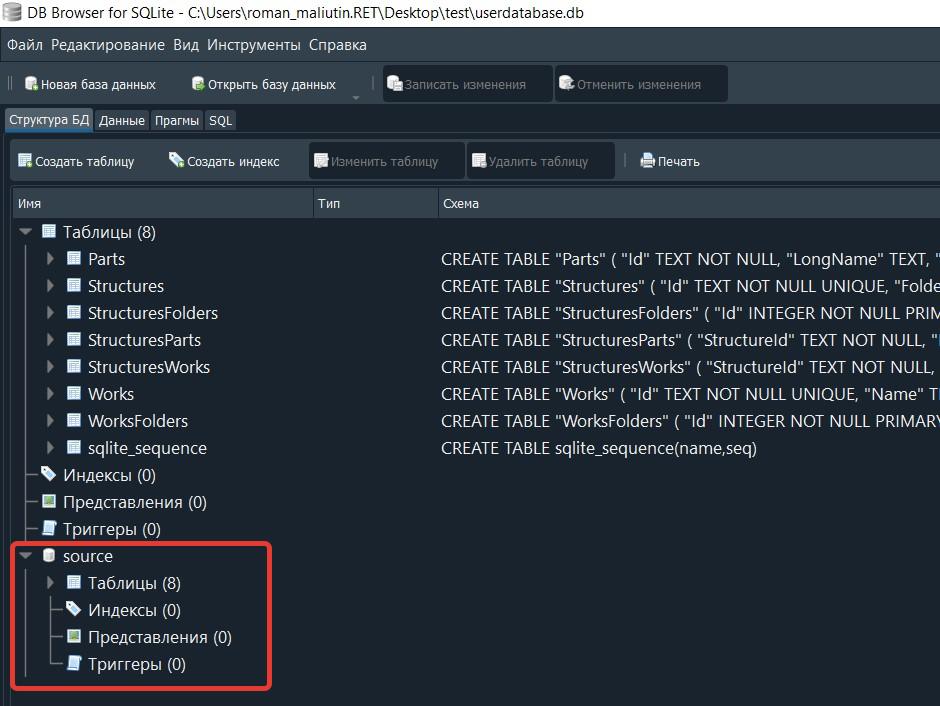Open the Файл menu

click(x=25, y=45)
